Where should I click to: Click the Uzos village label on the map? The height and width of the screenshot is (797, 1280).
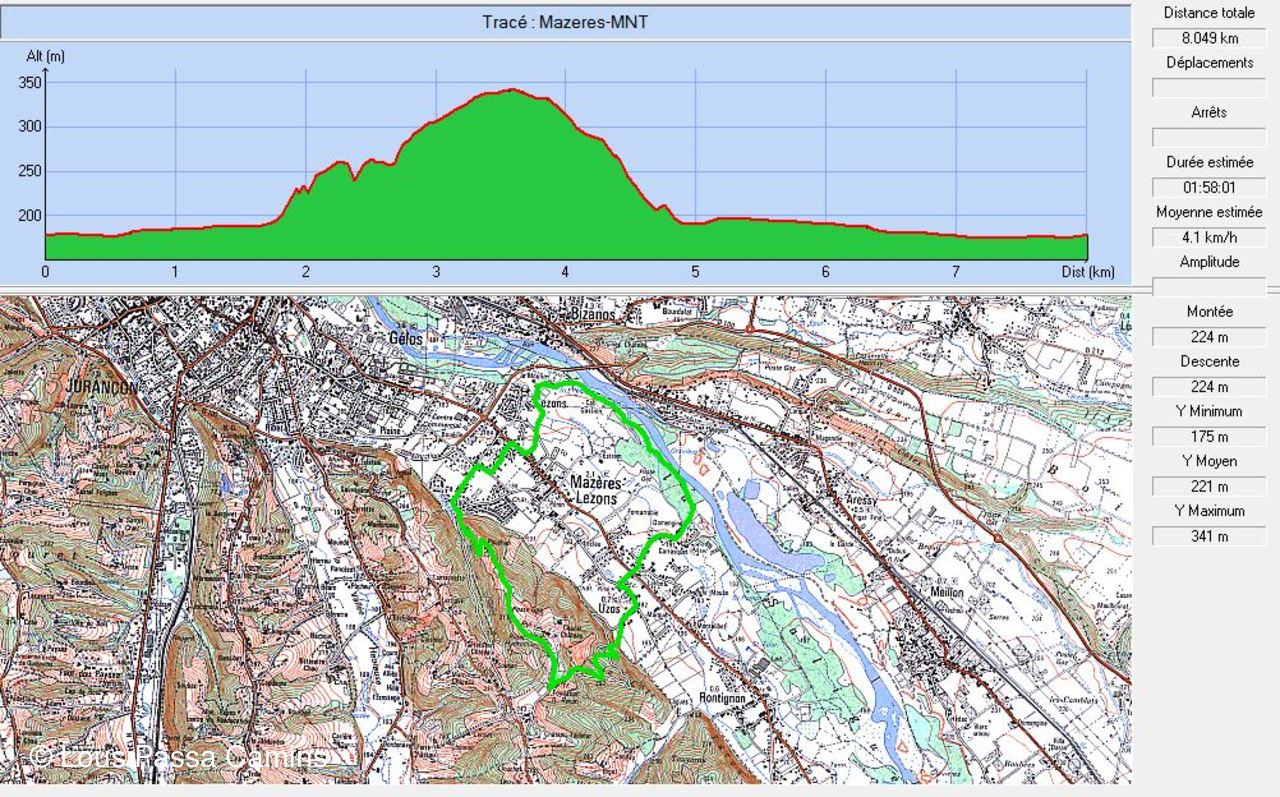pos(609,608)
